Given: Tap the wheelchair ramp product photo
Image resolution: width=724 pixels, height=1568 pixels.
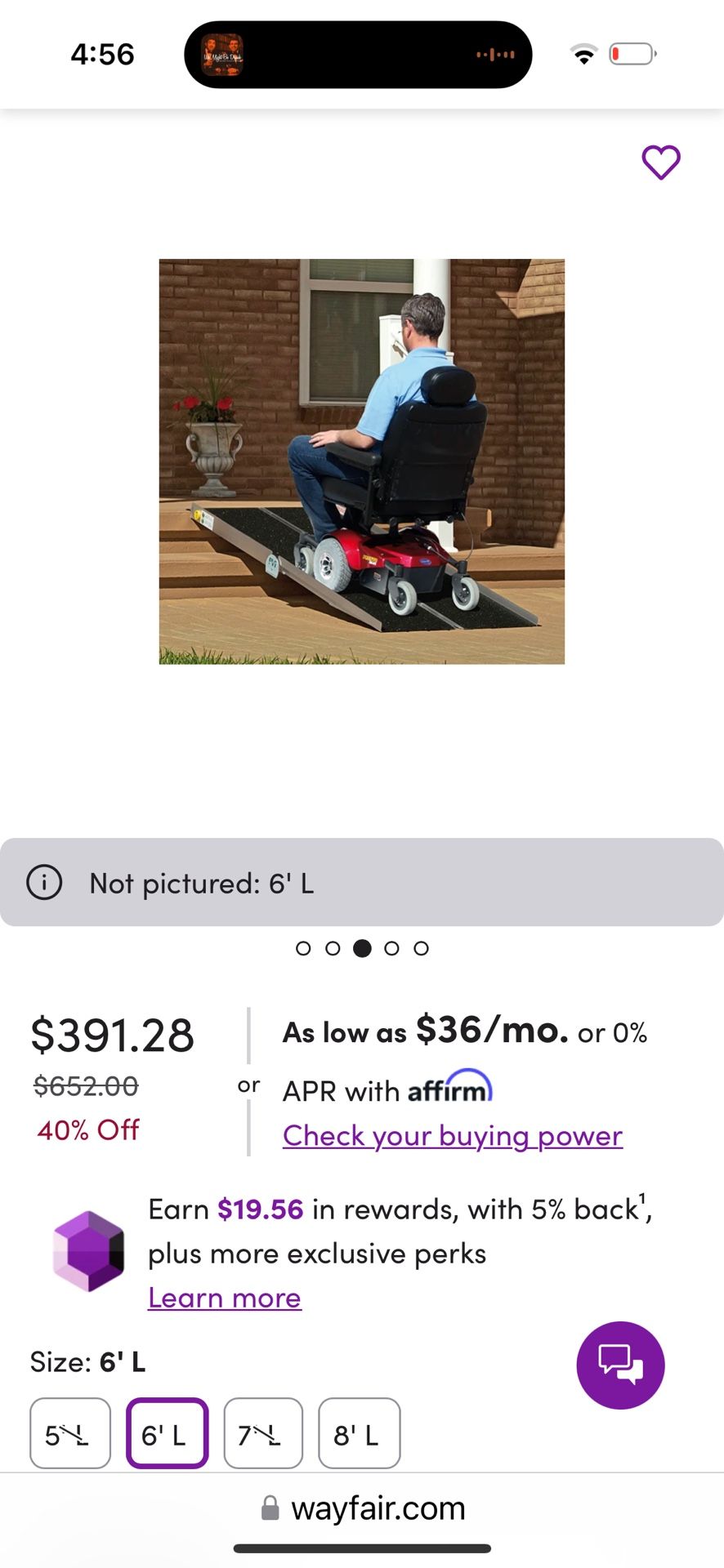Looking at the screenshot, I should point(361,461).
